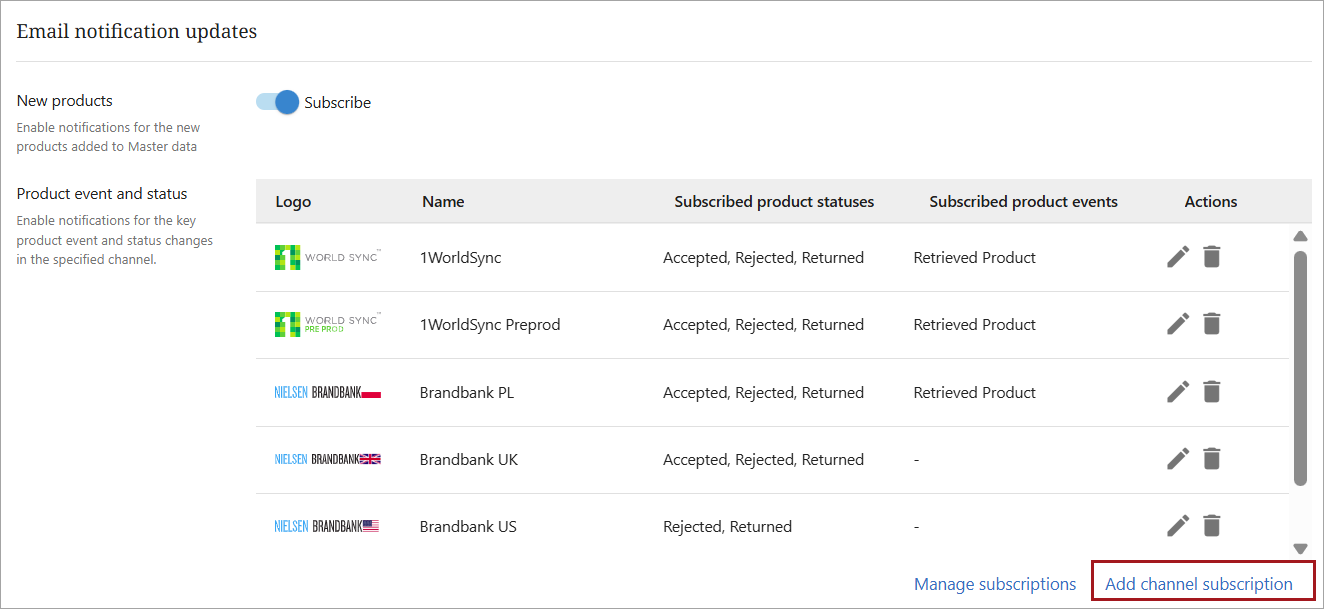The height and width of the screenshot is (609, 1324).
Task: Delete the Brandbank UK subscription
Action: 1211,459
